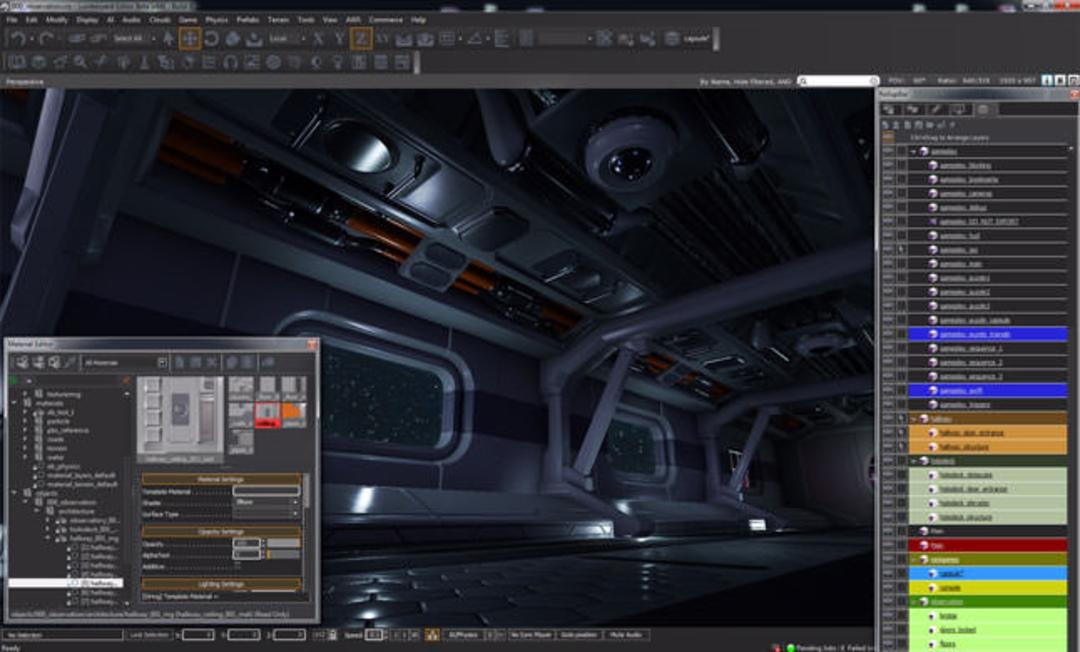Click the Redo arrow icon in the top toolbar
This screenshot has width=1080, height=652.
pos(45,39)
